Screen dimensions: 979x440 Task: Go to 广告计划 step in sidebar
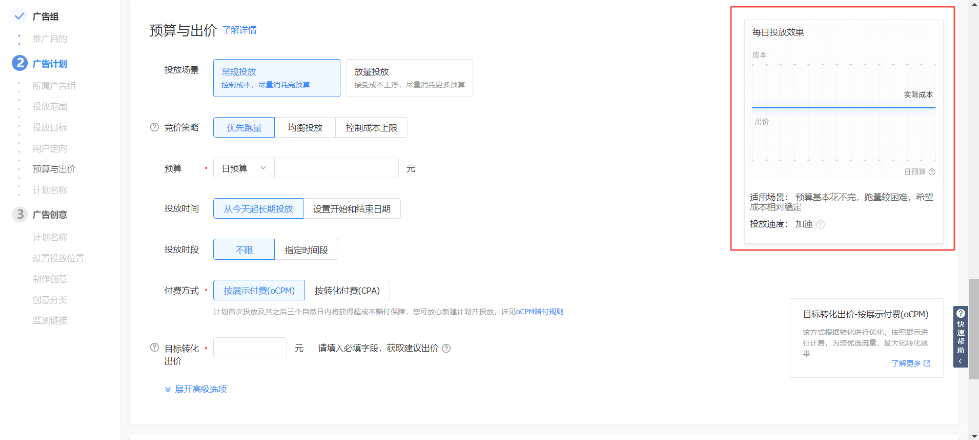coord(50,63)
